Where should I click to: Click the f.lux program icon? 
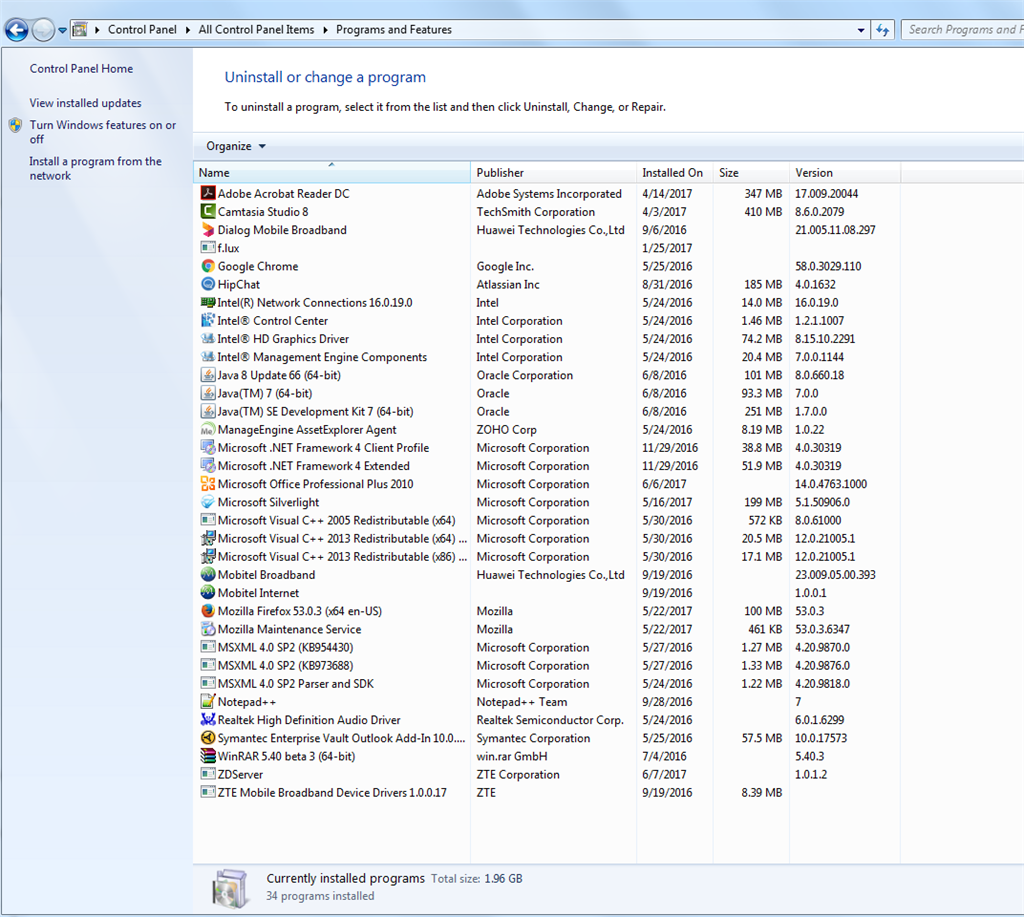coord(208,248)
